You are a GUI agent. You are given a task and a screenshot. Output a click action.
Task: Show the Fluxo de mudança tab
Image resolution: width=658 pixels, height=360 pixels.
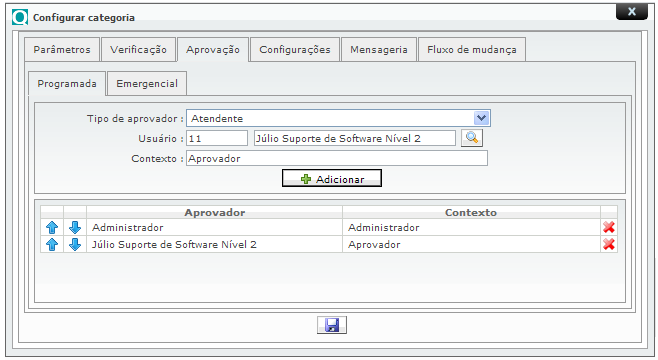[472, 50]
